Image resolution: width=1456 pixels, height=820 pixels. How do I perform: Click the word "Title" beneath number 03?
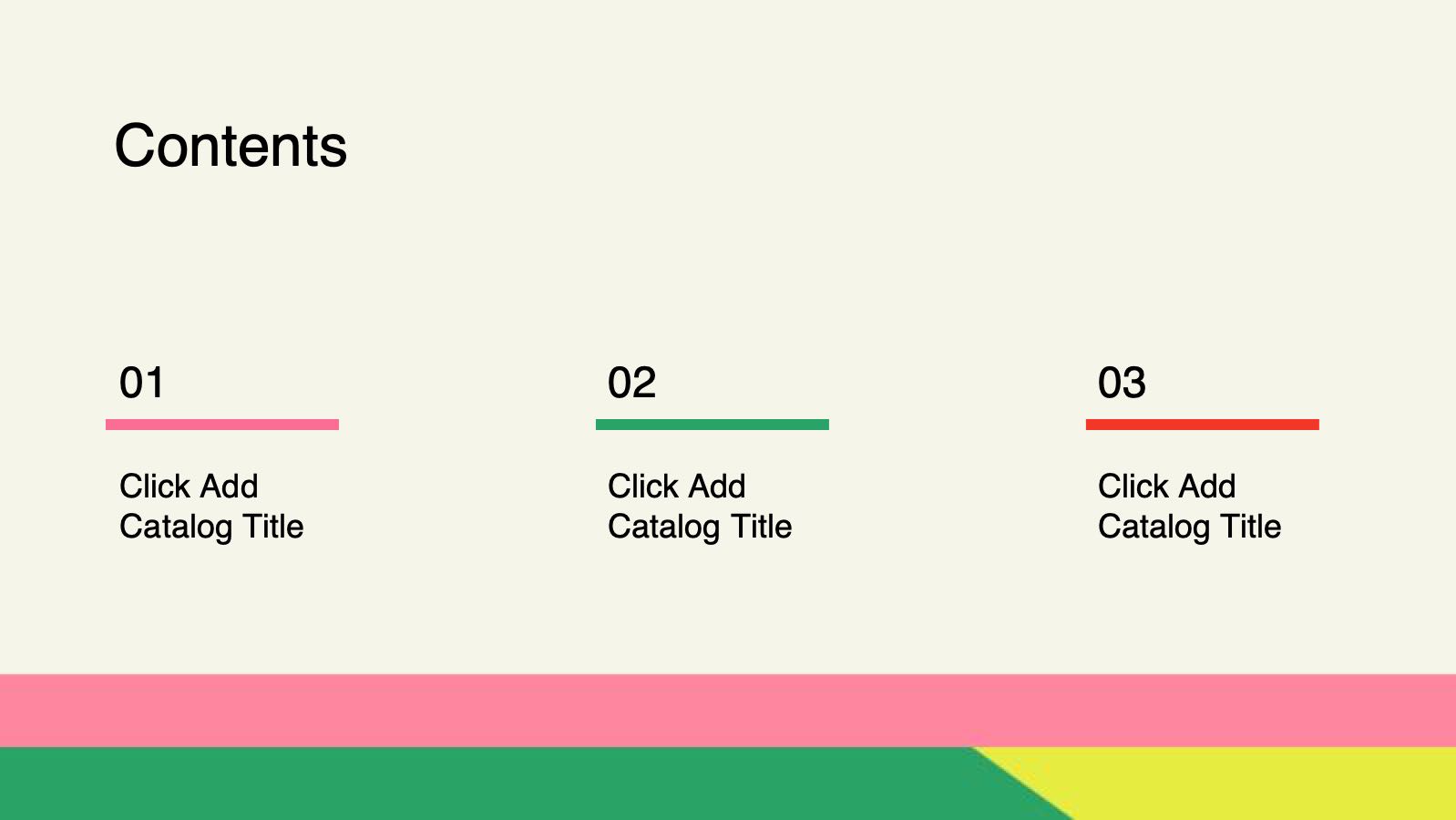[1251, 527]
